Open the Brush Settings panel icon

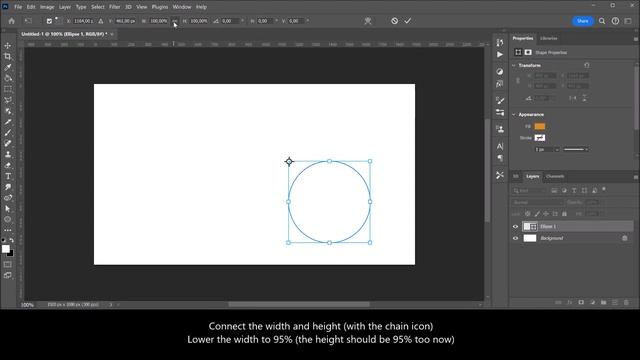500,100
